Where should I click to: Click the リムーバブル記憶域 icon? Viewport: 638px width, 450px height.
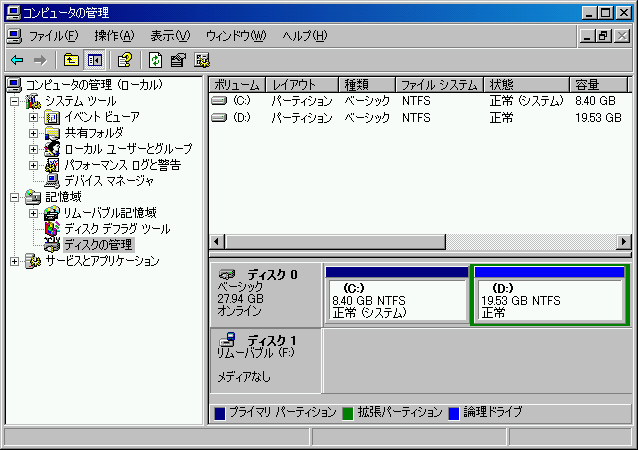[x=52, y=213]
